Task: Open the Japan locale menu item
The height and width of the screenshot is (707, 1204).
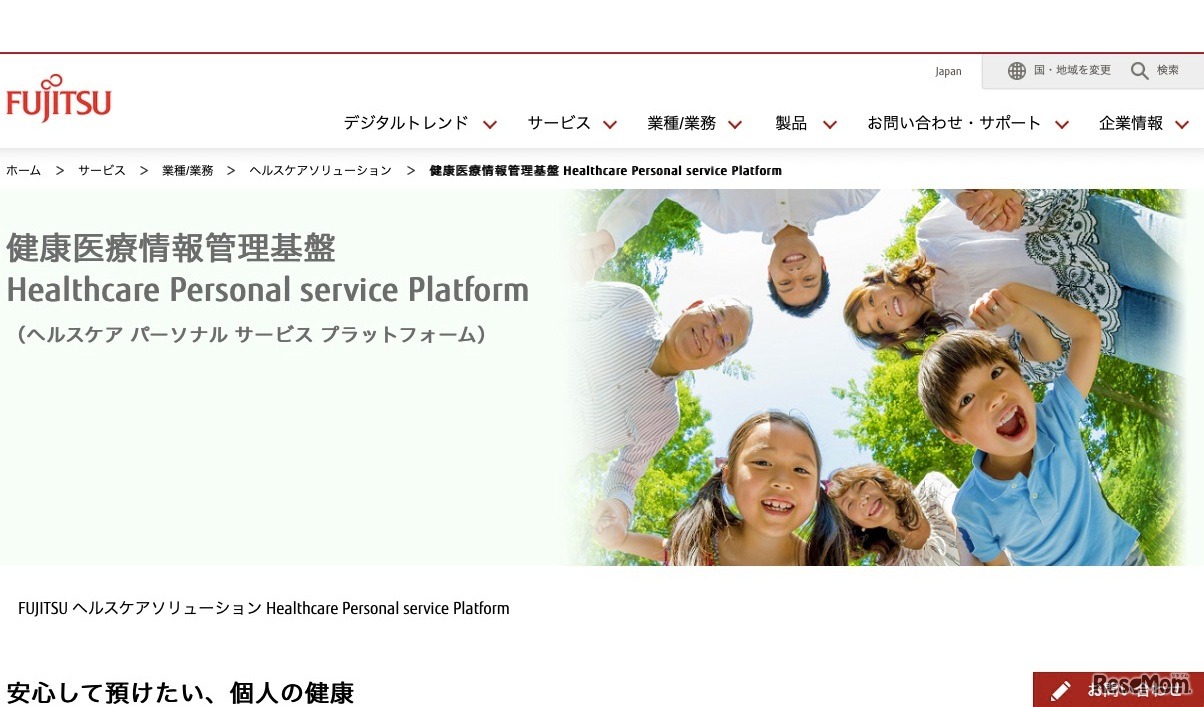Action: pyautogui.click(x=948, y=71)
